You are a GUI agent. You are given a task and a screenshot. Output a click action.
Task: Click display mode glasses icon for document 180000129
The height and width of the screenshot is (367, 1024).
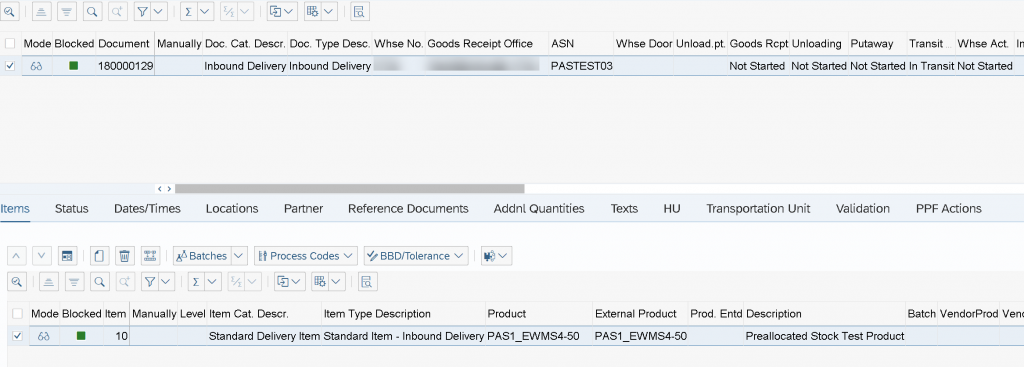pyautogui.click(x=37, y=66)
